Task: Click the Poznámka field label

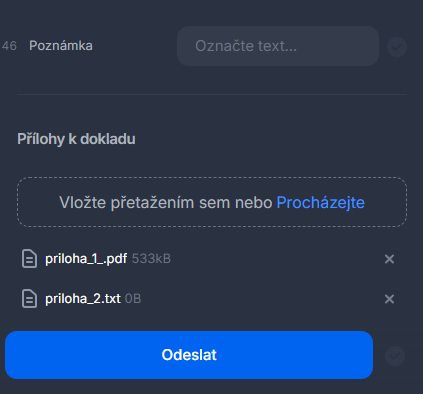Action: click(61, 46)
